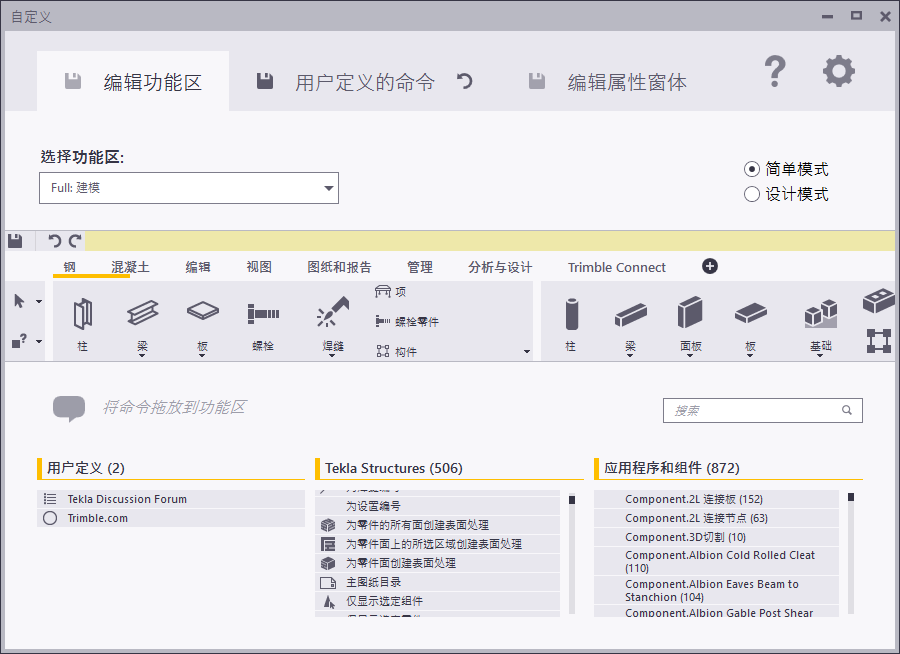This screenshot has width=900, height=654.
Task: Select the 简单模式 radio button
Action: (752, 169)
